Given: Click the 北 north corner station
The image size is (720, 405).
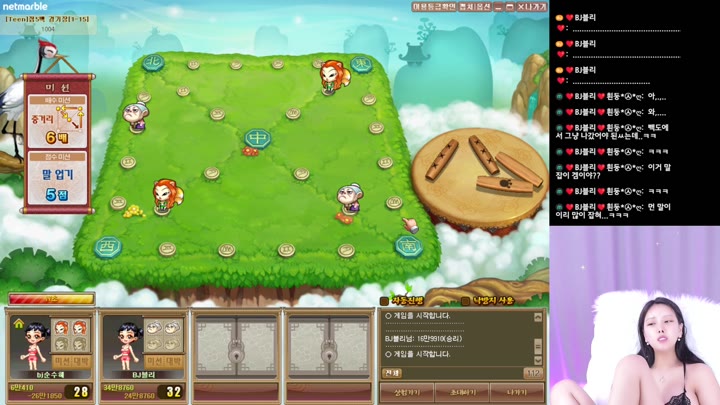Looking at the screenshot, I should pos(153,62).
